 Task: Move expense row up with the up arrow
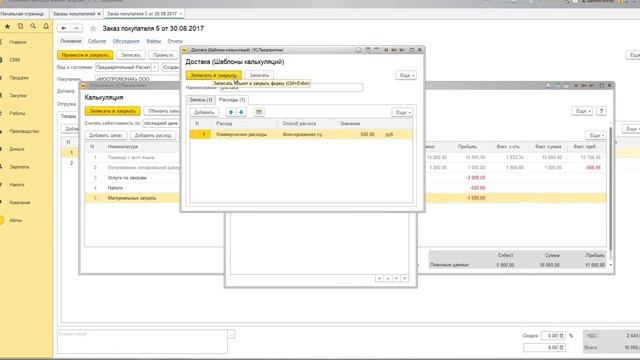231,112
